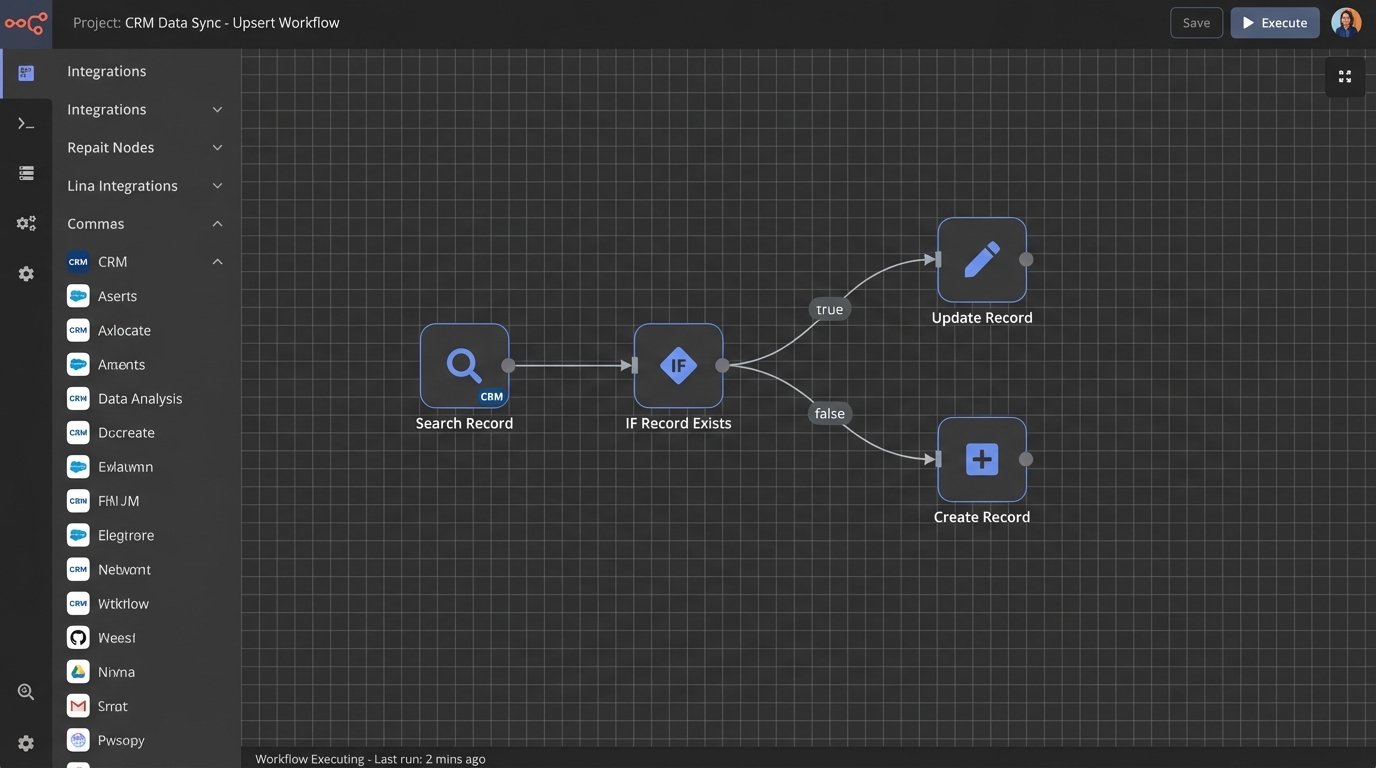The image size is (1376, 768).
Task: Select the IF Record Exists node
Action: point(678,366)
